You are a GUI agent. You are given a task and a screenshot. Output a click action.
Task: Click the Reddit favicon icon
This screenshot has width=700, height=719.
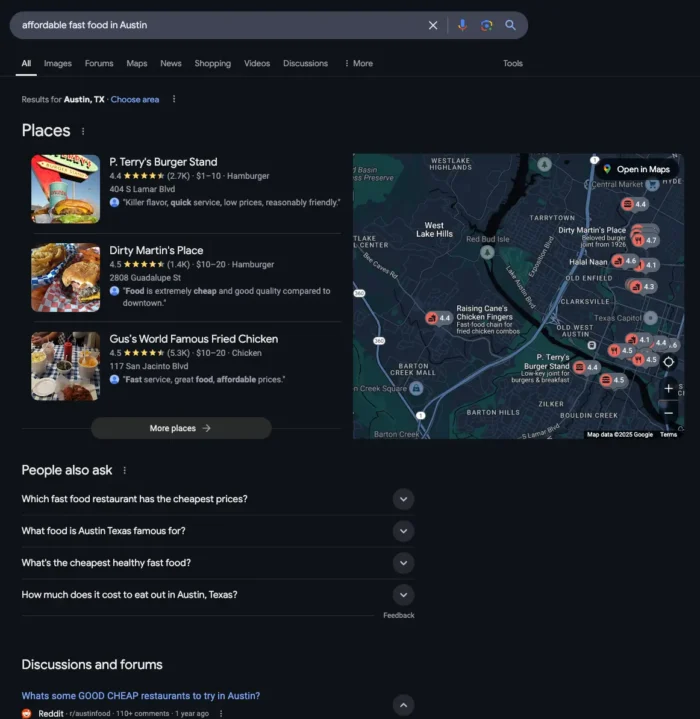[x=27, y=713]
